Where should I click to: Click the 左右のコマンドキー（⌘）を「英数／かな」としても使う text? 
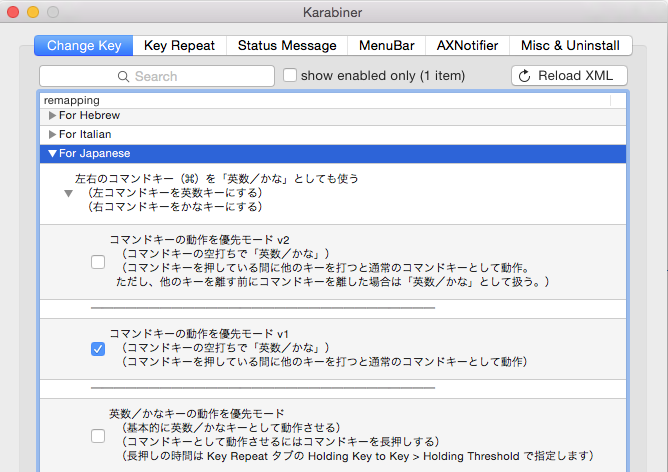point(217,178)
